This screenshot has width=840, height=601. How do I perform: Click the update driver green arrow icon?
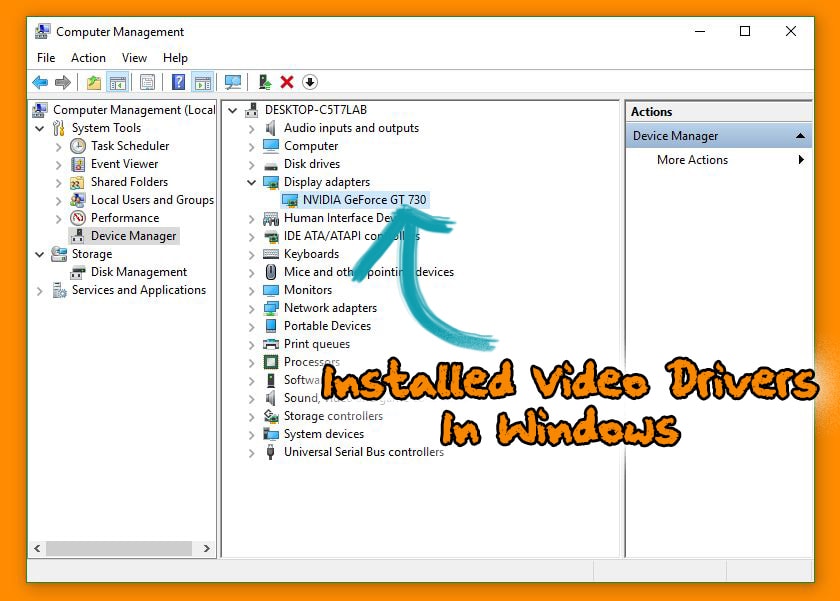(264, 82)
